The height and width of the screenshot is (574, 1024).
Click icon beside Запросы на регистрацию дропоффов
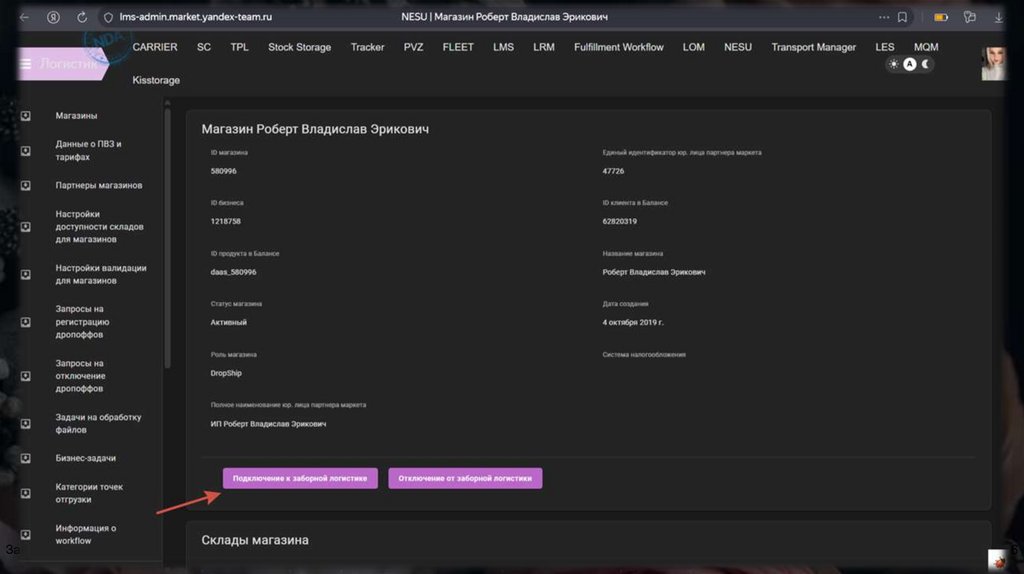(x=25, y=322)
